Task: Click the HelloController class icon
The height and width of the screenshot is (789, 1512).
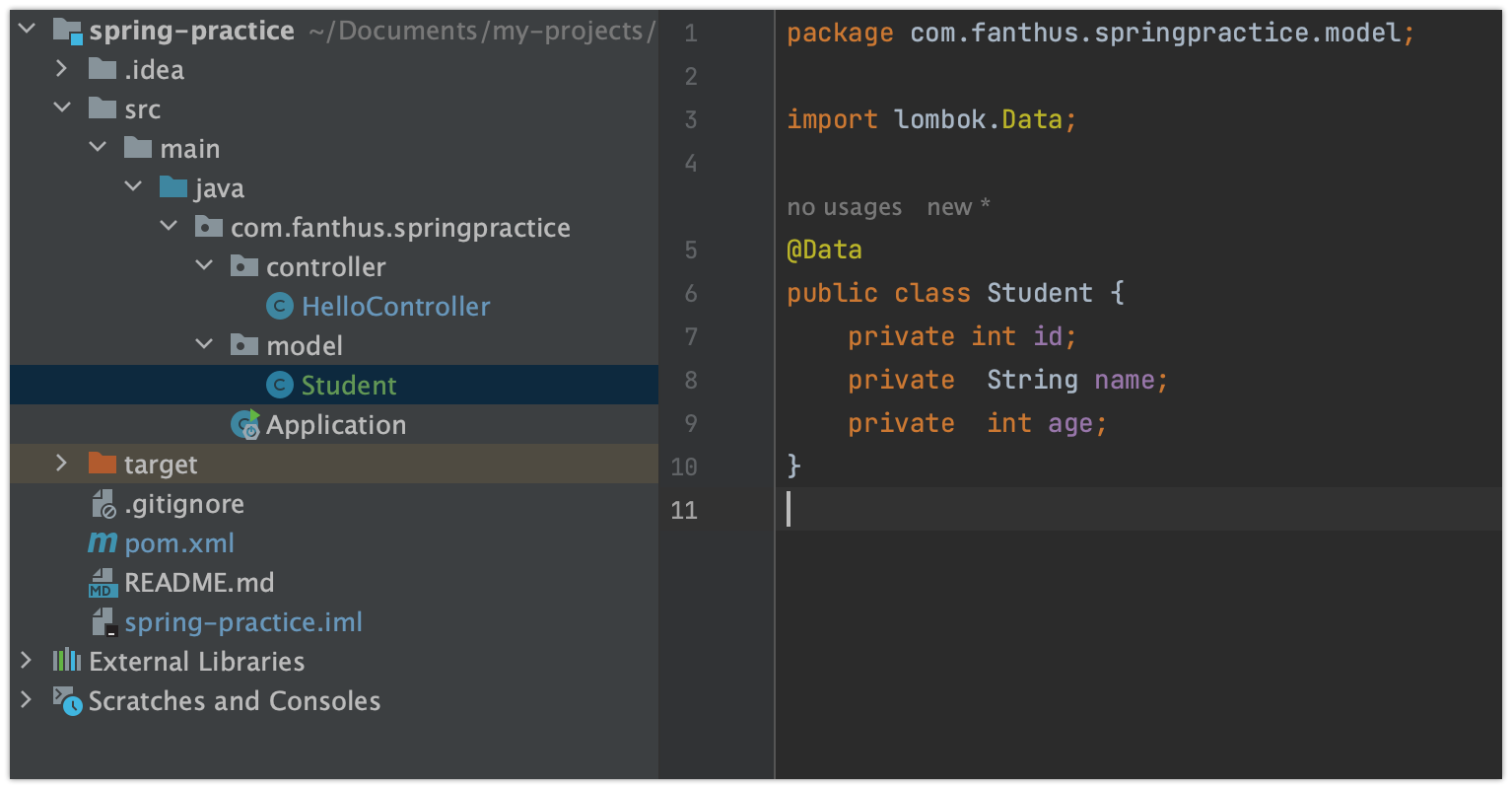Action: tap(280, 307)
